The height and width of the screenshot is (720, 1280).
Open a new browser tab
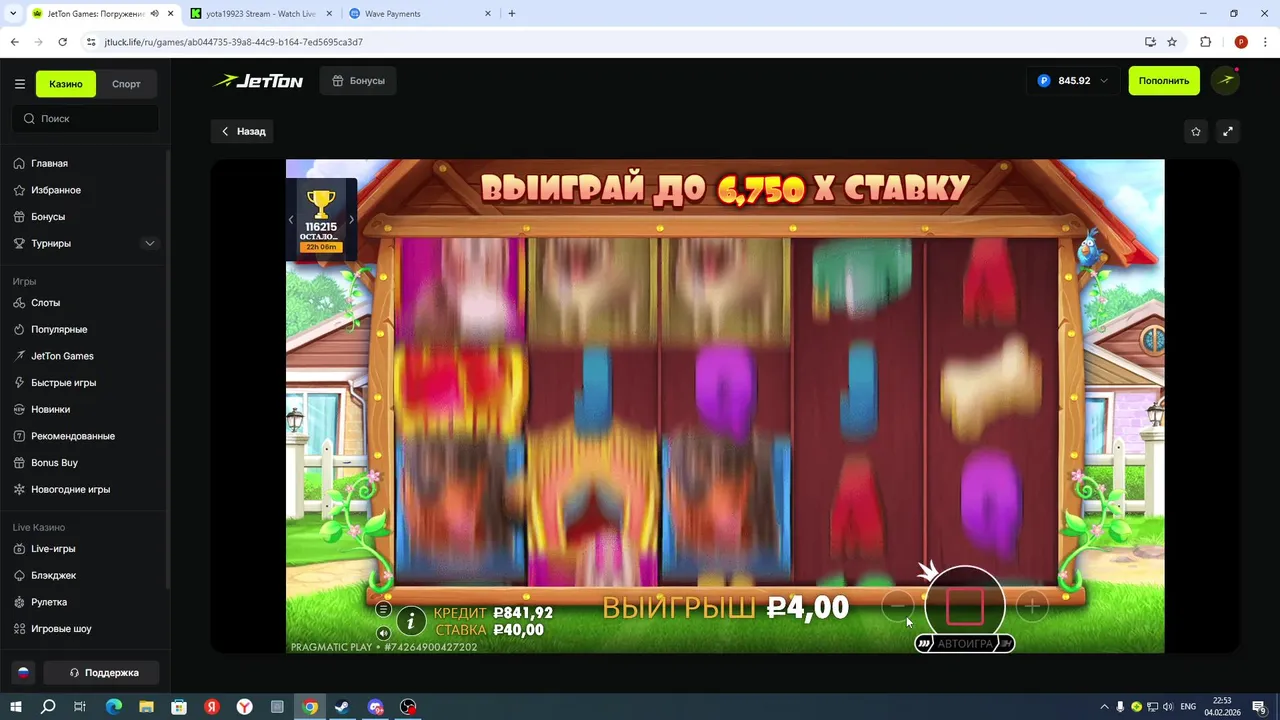click(512, 14)
